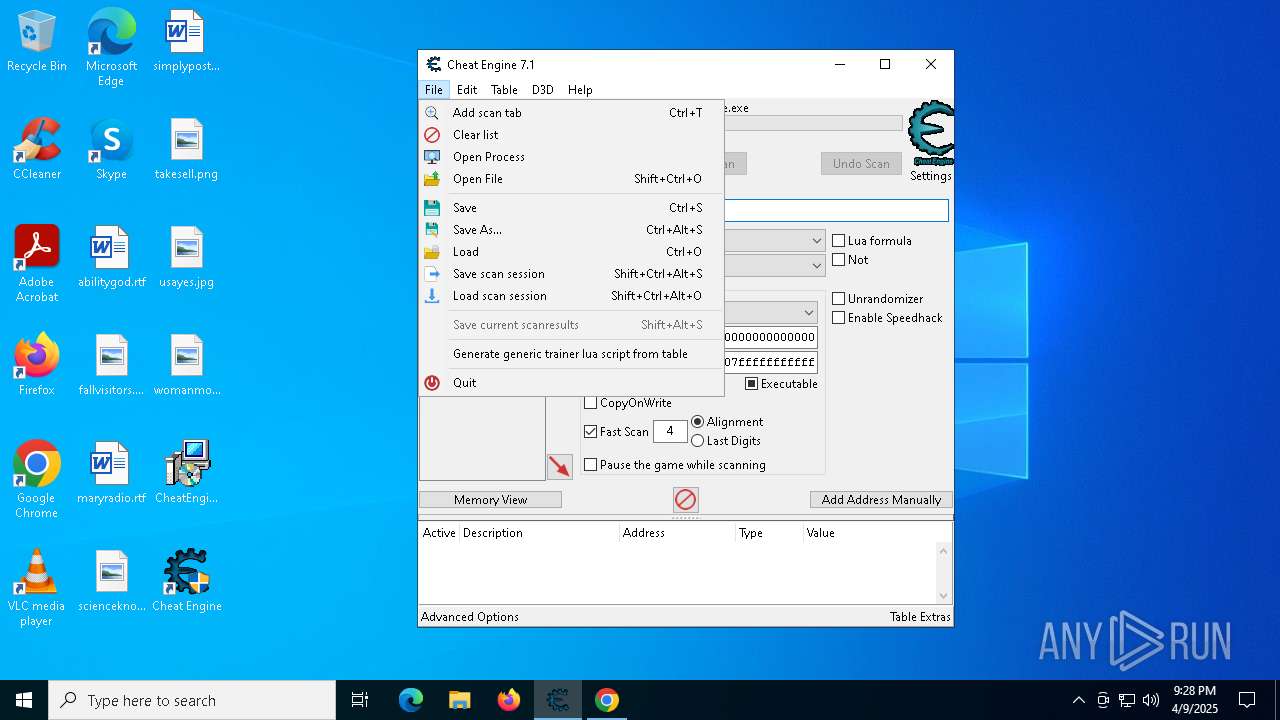Select CCleaner desktop shortcut
The width and height of the screenshot is (1280, 720).
point(37,150)
